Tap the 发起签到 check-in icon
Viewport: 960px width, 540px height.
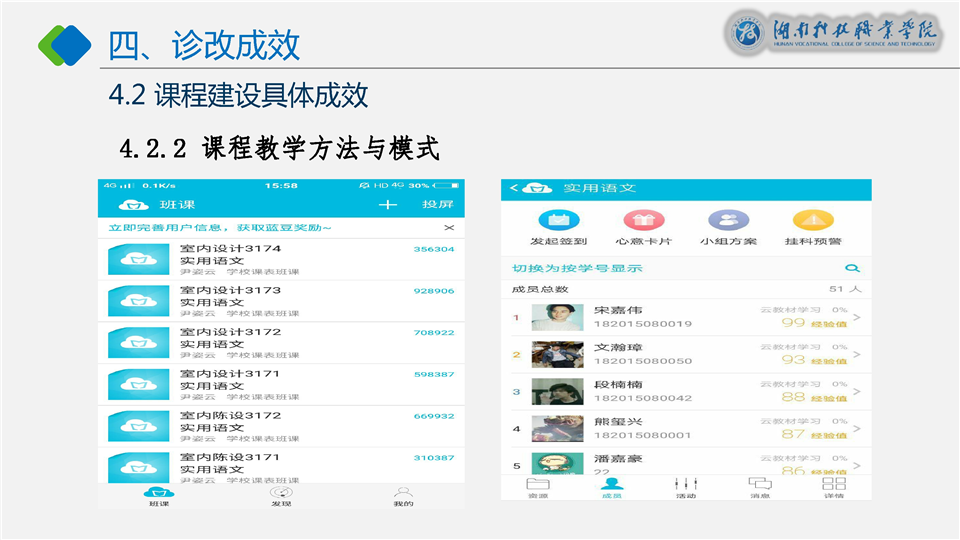coord(559,220)
